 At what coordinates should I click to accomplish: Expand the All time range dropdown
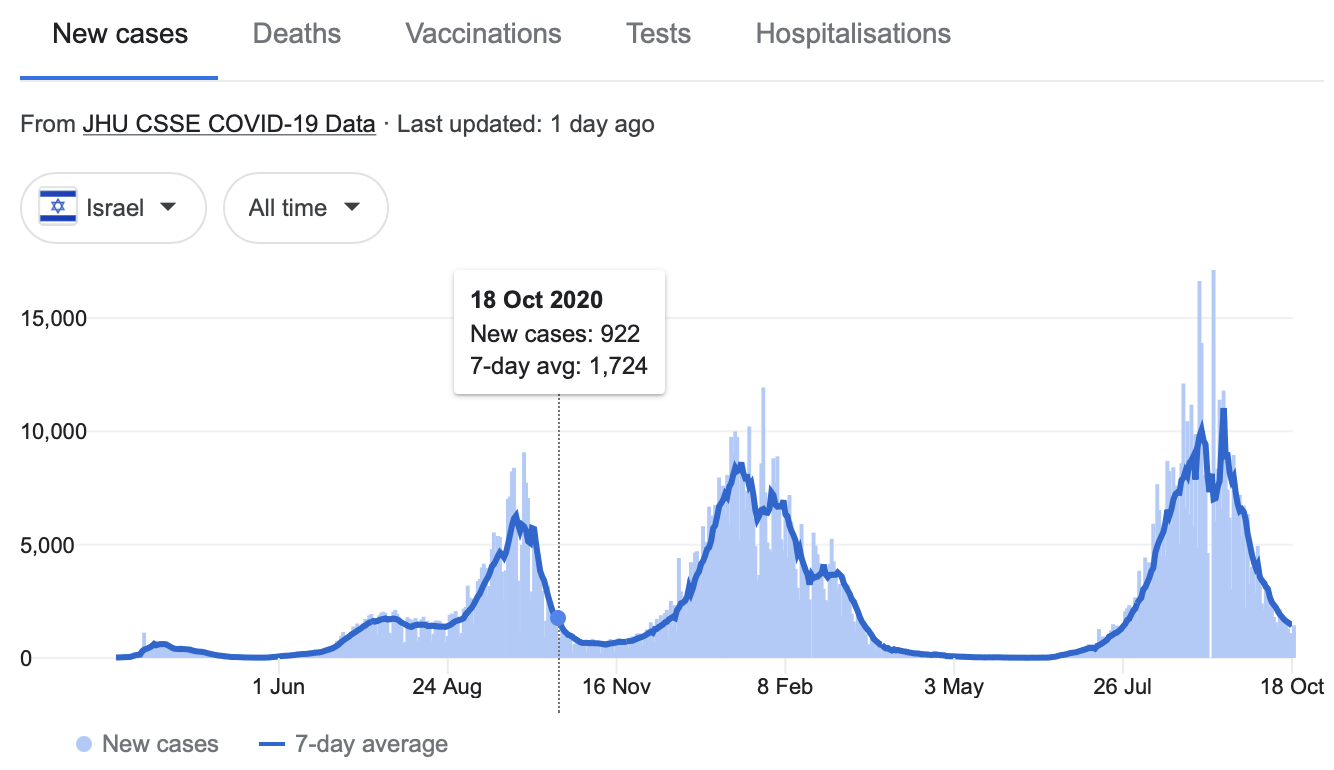coord(305,208)
